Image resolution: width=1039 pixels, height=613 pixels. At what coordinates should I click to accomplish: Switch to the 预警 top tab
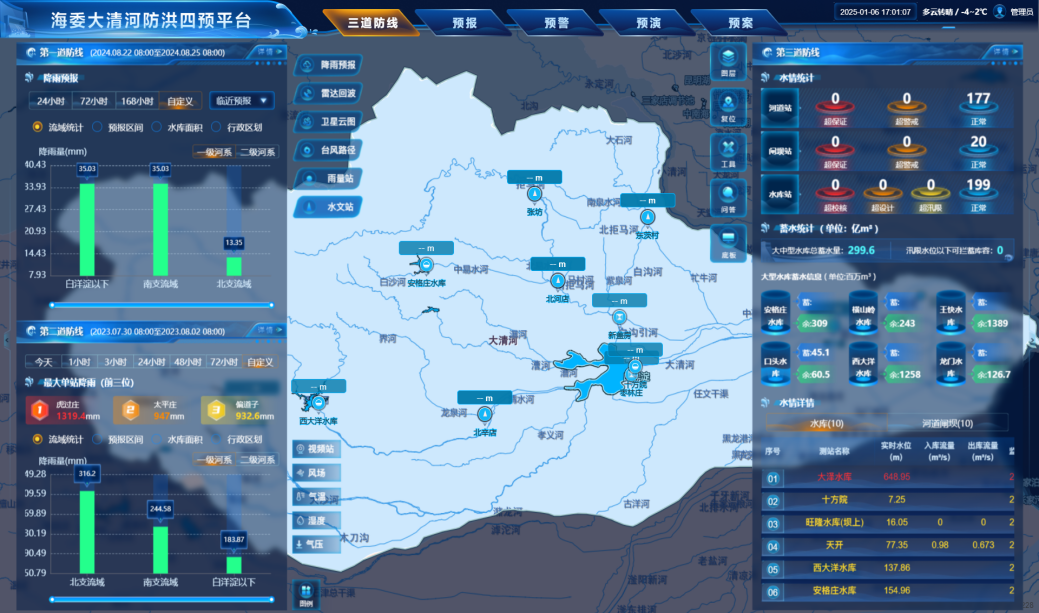(555, 21)
